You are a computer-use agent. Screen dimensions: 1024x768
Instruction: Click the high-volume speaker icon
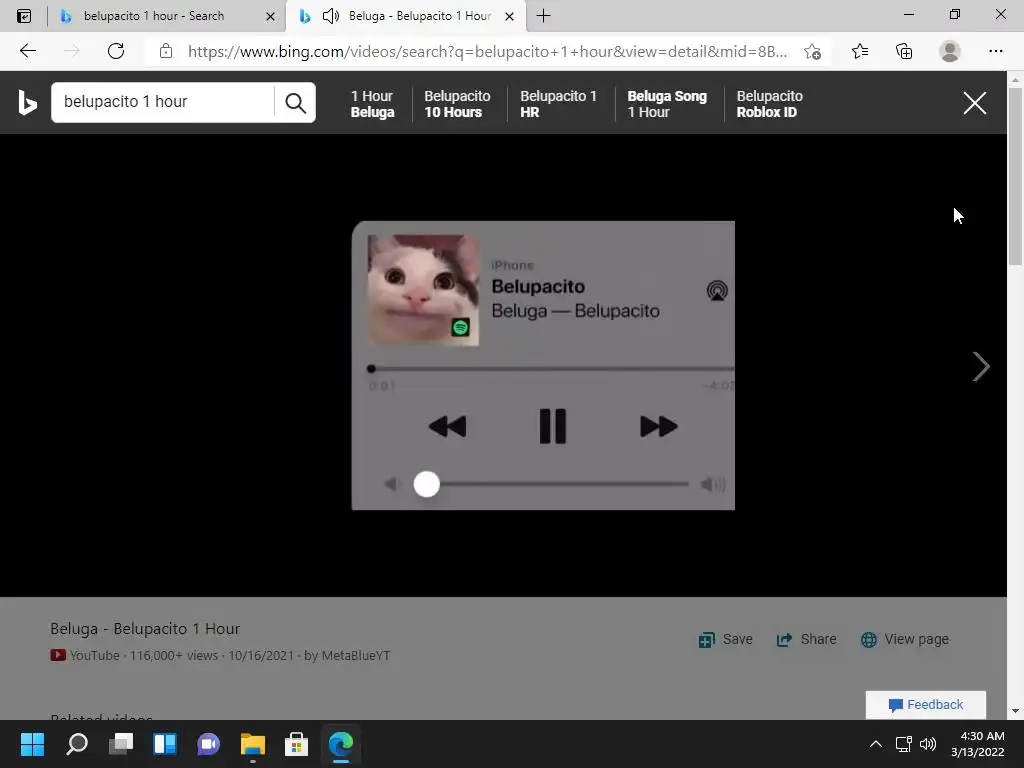[x=712, y=485]
